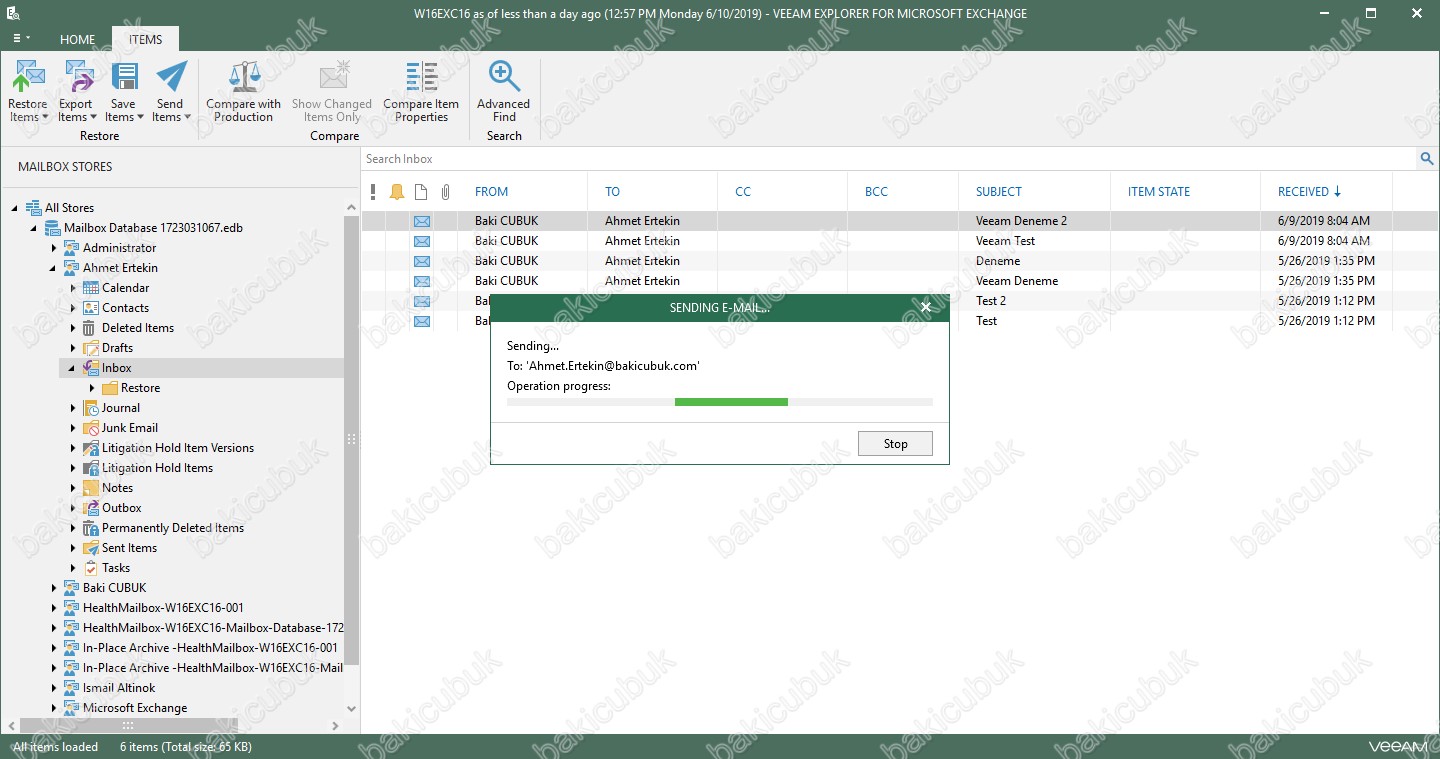Select the Litigation Hold Items folder

(157, 468)
